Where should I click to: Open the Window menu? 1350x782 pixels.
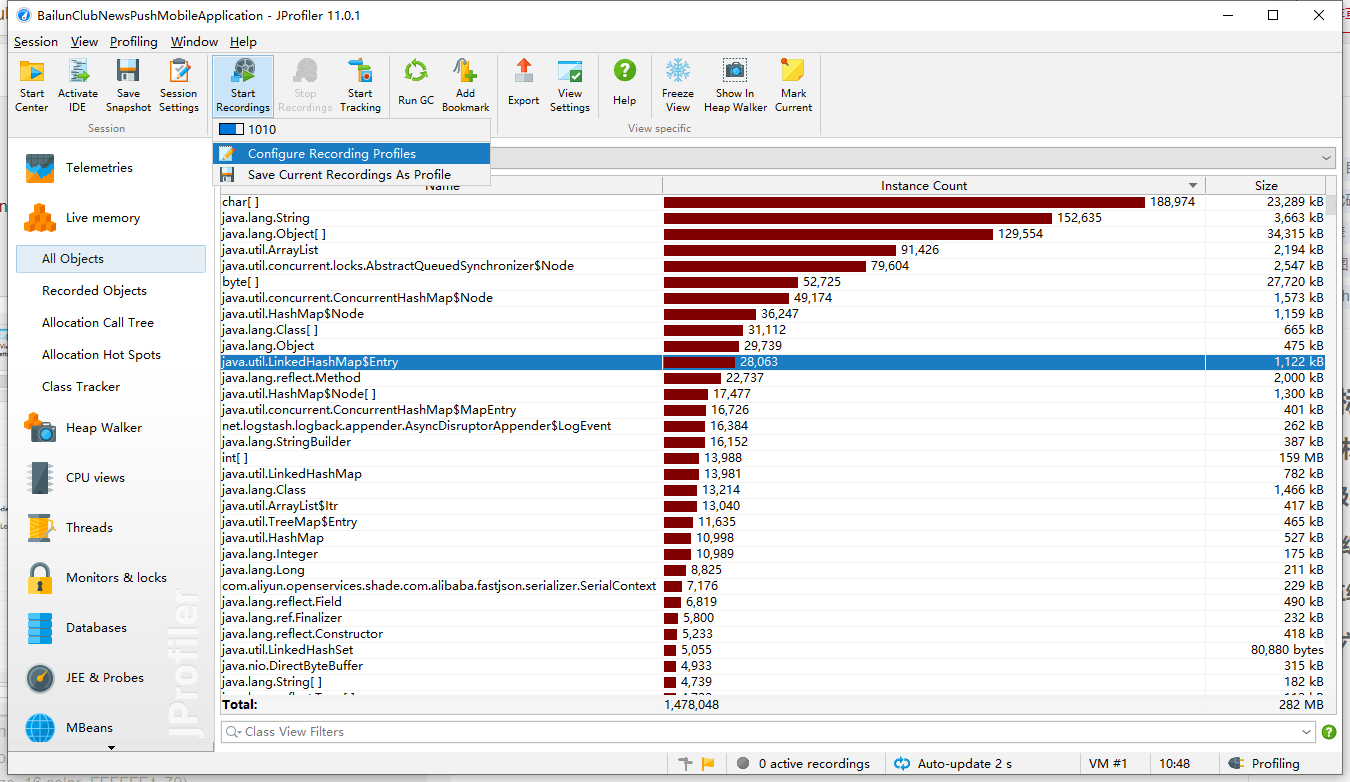(x=194, y=42)
